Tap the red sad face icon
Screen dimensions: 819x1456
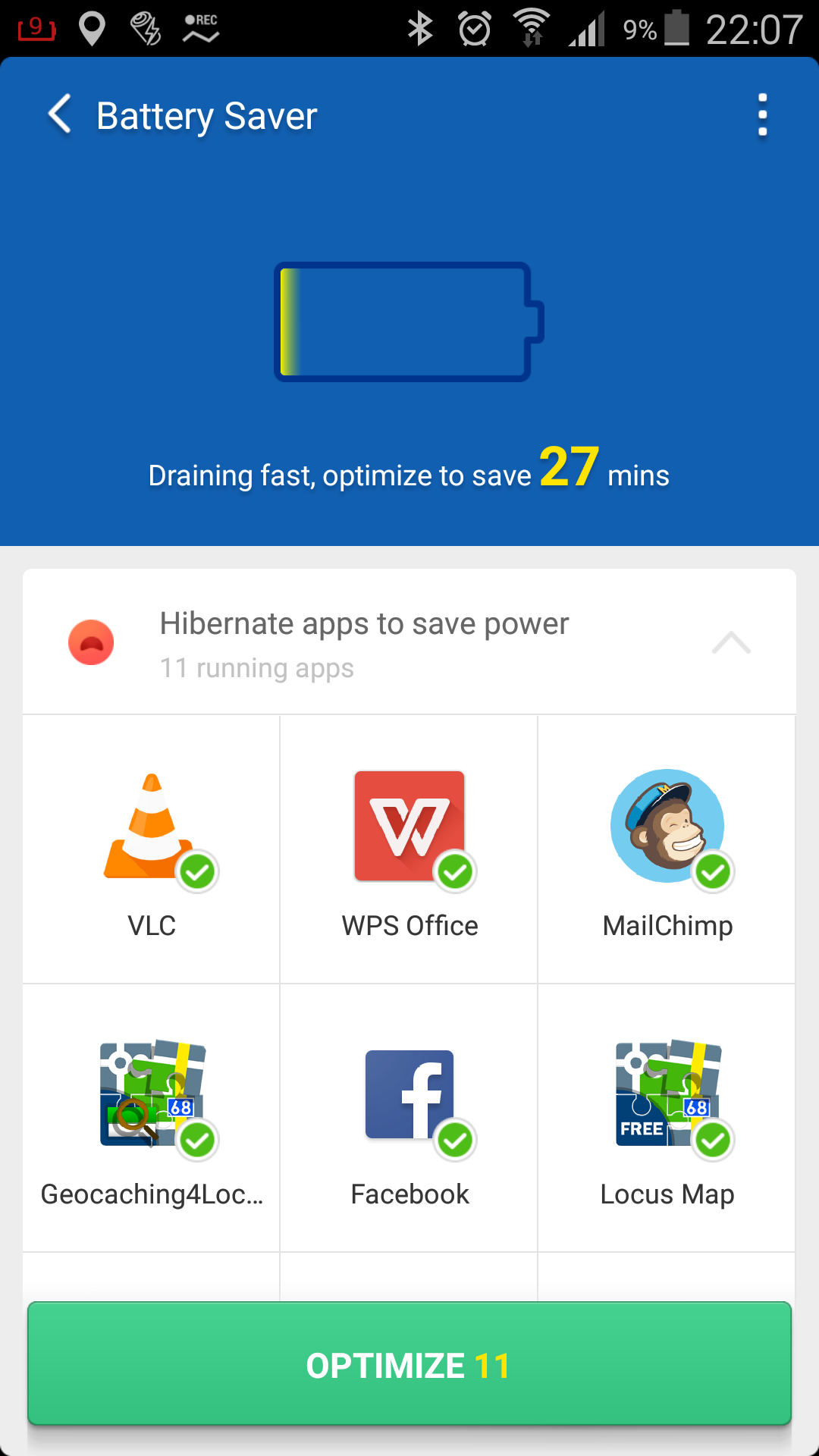[x=91, y=642]
